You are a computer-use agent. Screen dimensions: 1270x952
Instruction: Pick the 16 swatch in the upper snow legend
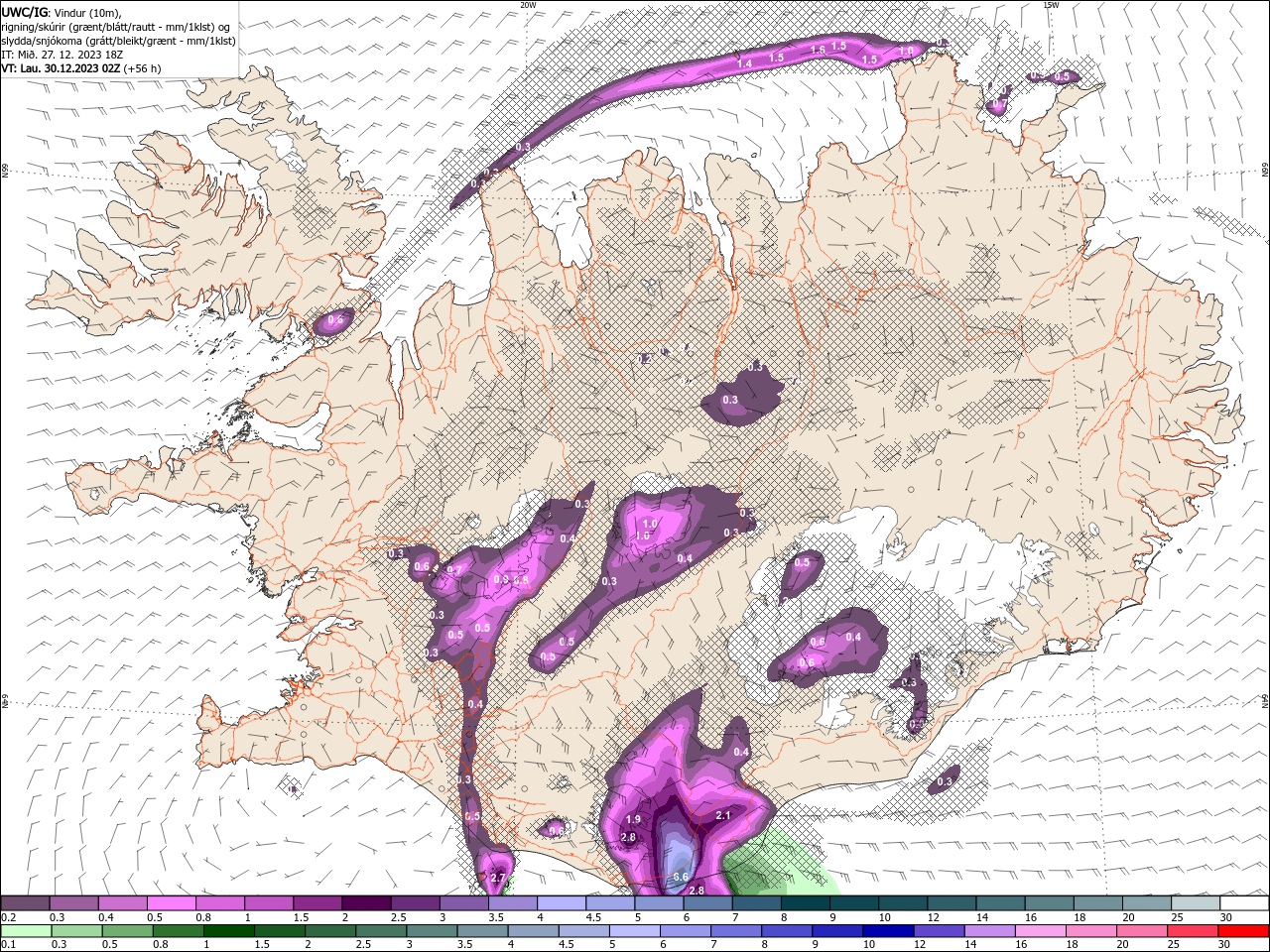click(x=1050, y=903)
